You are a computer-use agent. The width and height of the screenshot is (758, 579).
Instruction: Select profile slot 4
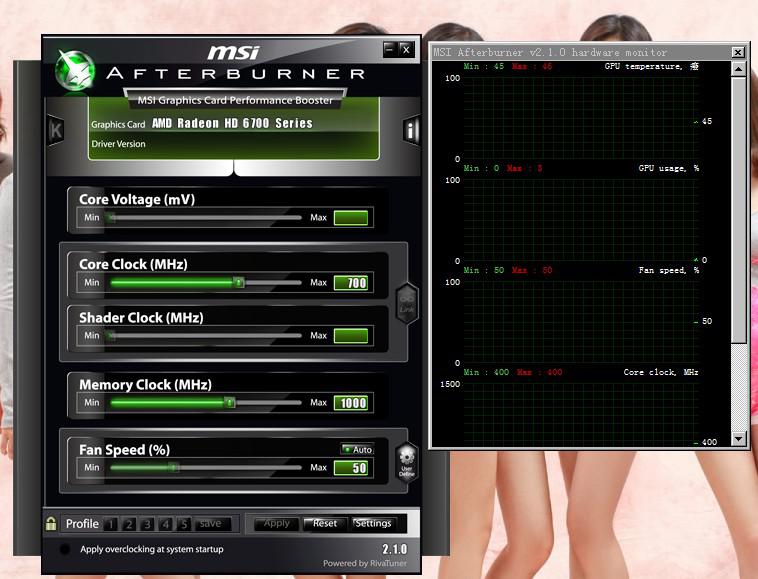pyautogui.click(x=165, y=524)
